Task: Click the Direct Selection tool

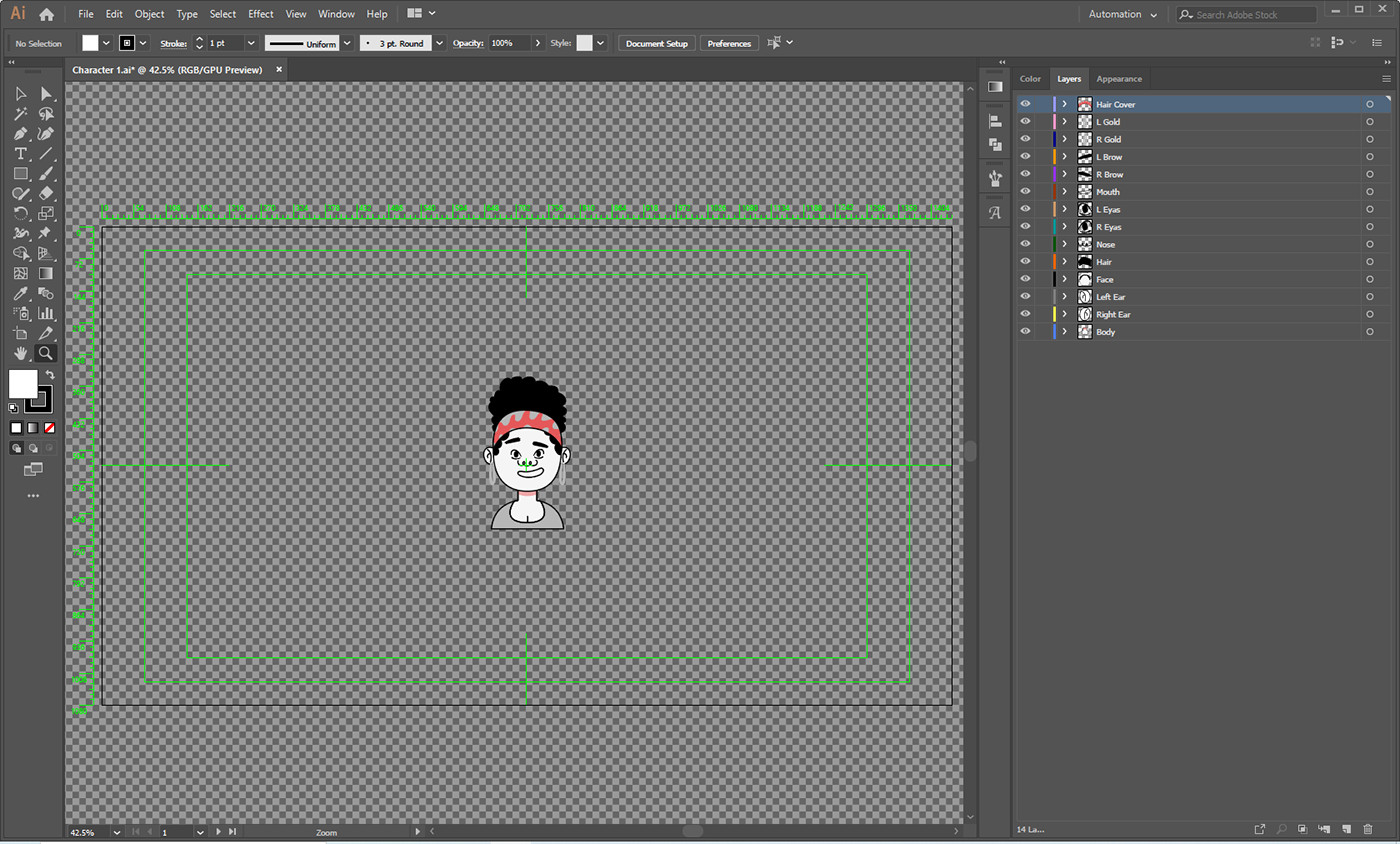Action: 45,93
